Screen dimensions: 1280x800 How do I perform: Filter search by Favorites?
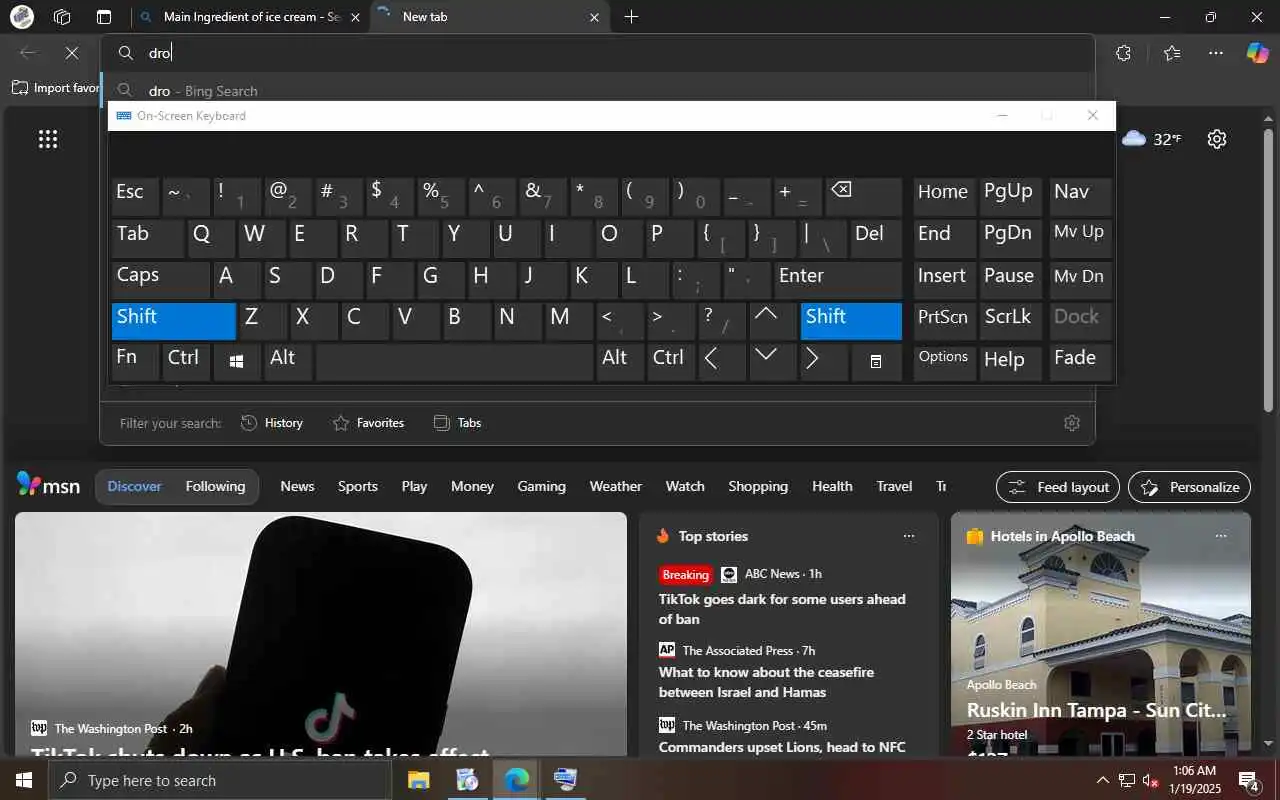click(368, 423)
